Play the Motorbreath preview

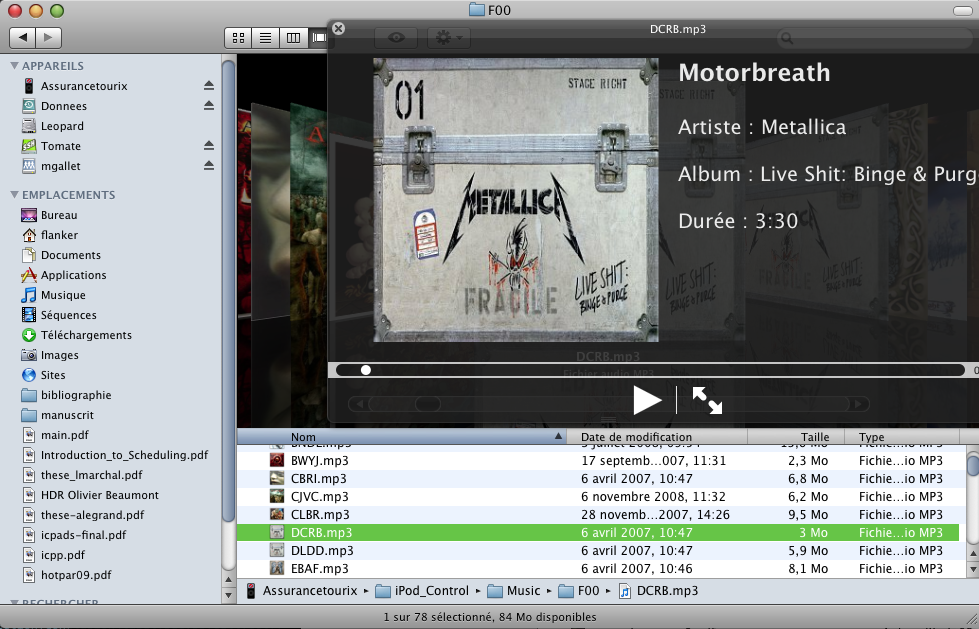point(647,400)
